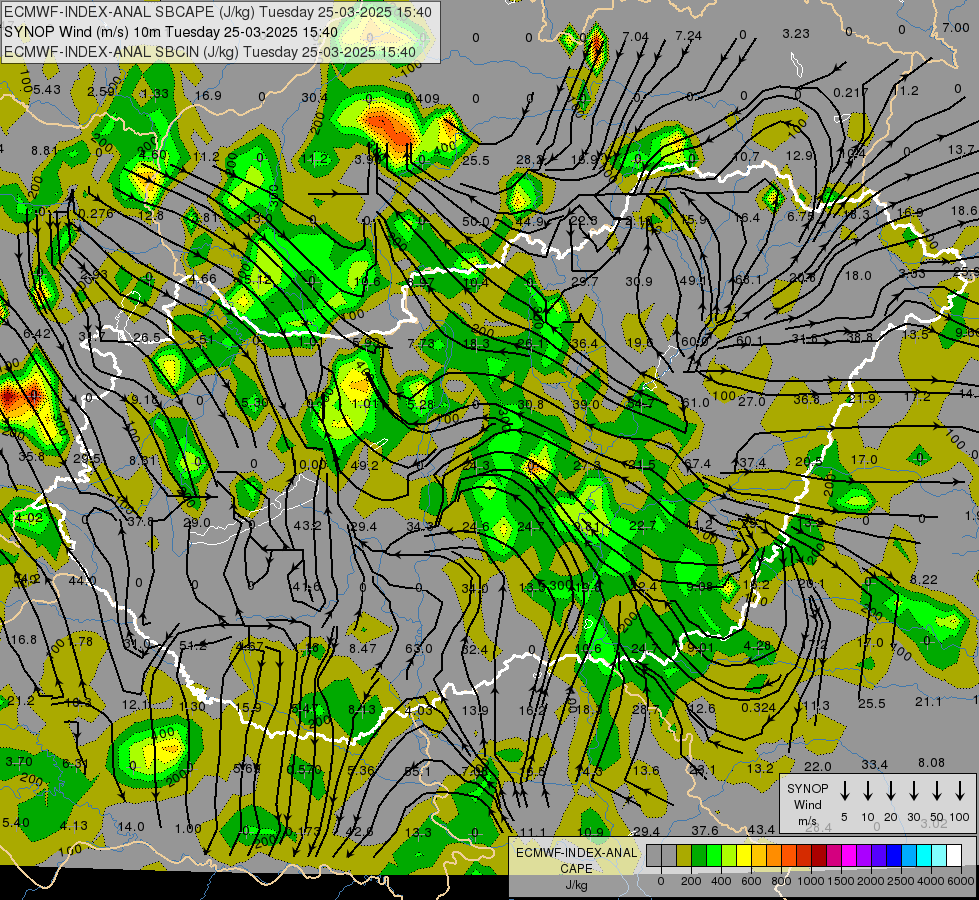Click the map value '51.2'
The width and height of the screenshot is (979, 900).
(192, 646)
